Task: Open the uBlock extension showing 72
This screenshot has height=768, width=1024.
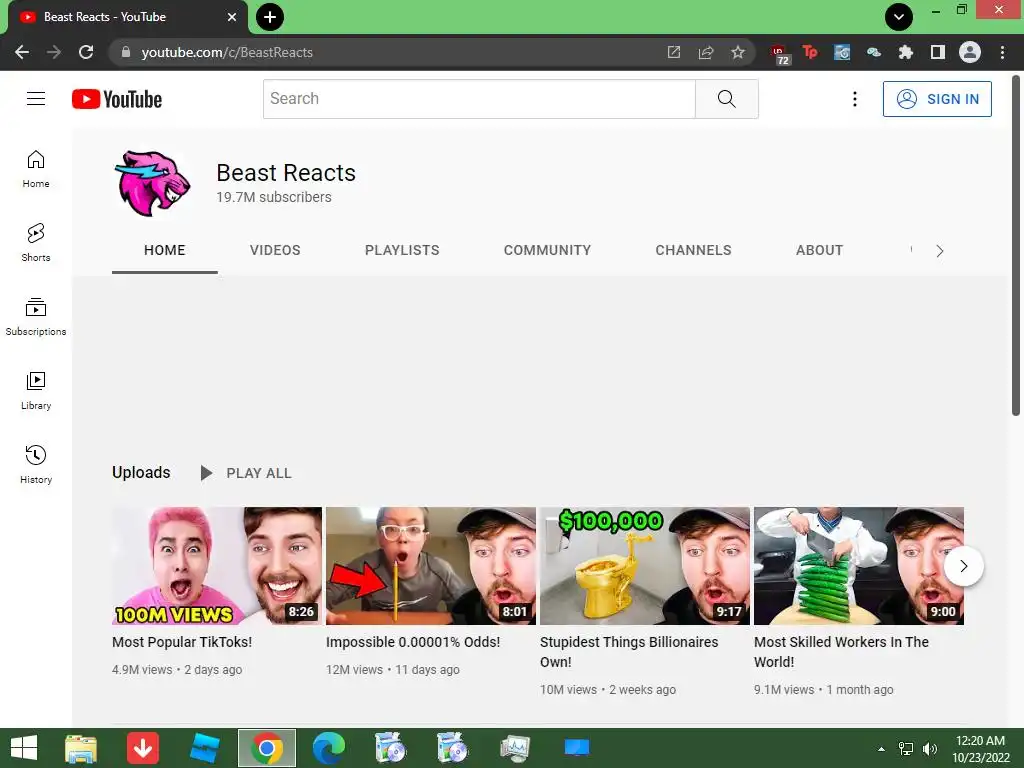Action: [x=780, y=54]
